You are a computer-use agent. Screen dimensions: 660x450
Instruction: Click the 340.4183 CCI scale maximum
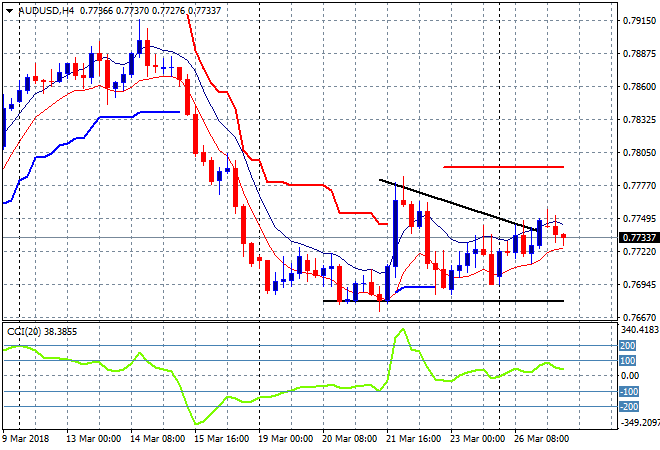639,330
